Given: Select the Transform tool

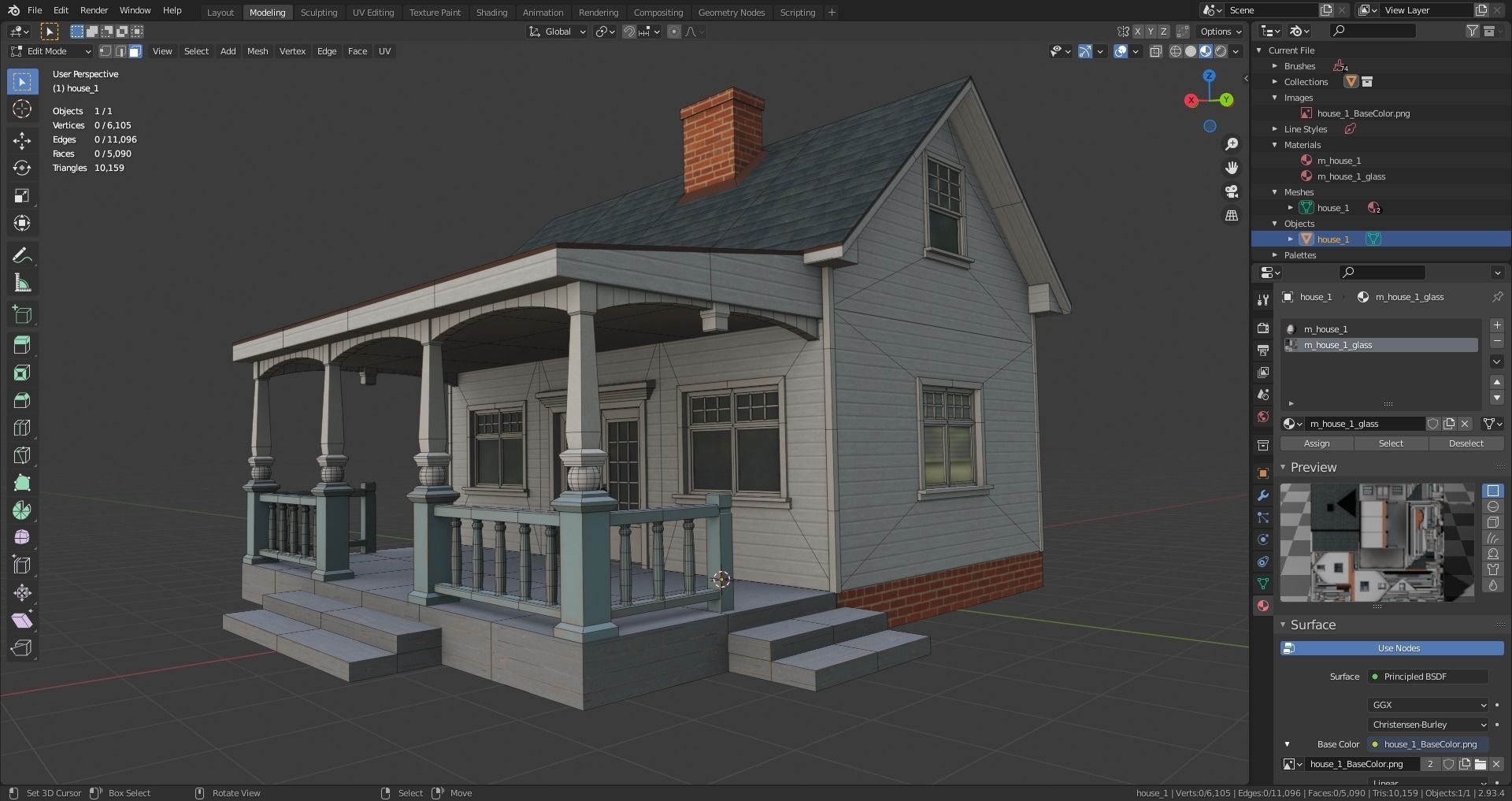Looking at the screenshot, I should (22, 223).
